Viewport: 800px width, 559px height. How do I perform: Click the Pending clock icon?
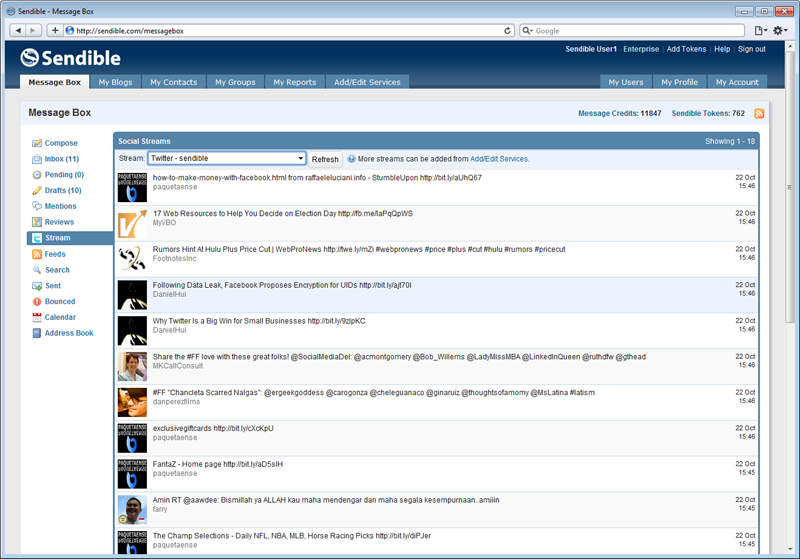click(x=37, y=175)
